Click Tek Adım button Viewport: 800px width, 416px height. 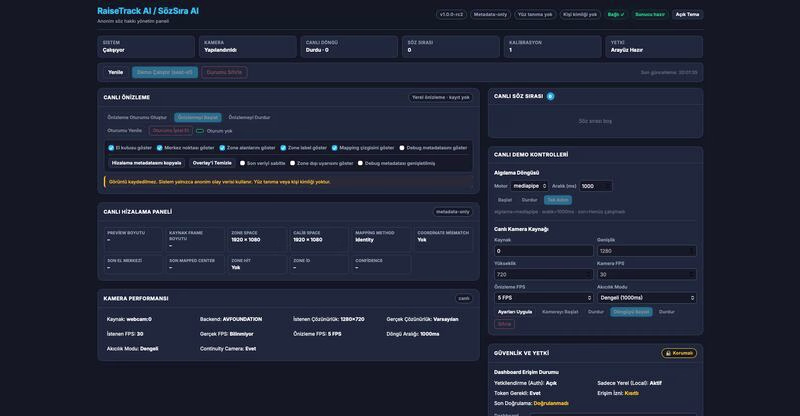coord(558,200)
